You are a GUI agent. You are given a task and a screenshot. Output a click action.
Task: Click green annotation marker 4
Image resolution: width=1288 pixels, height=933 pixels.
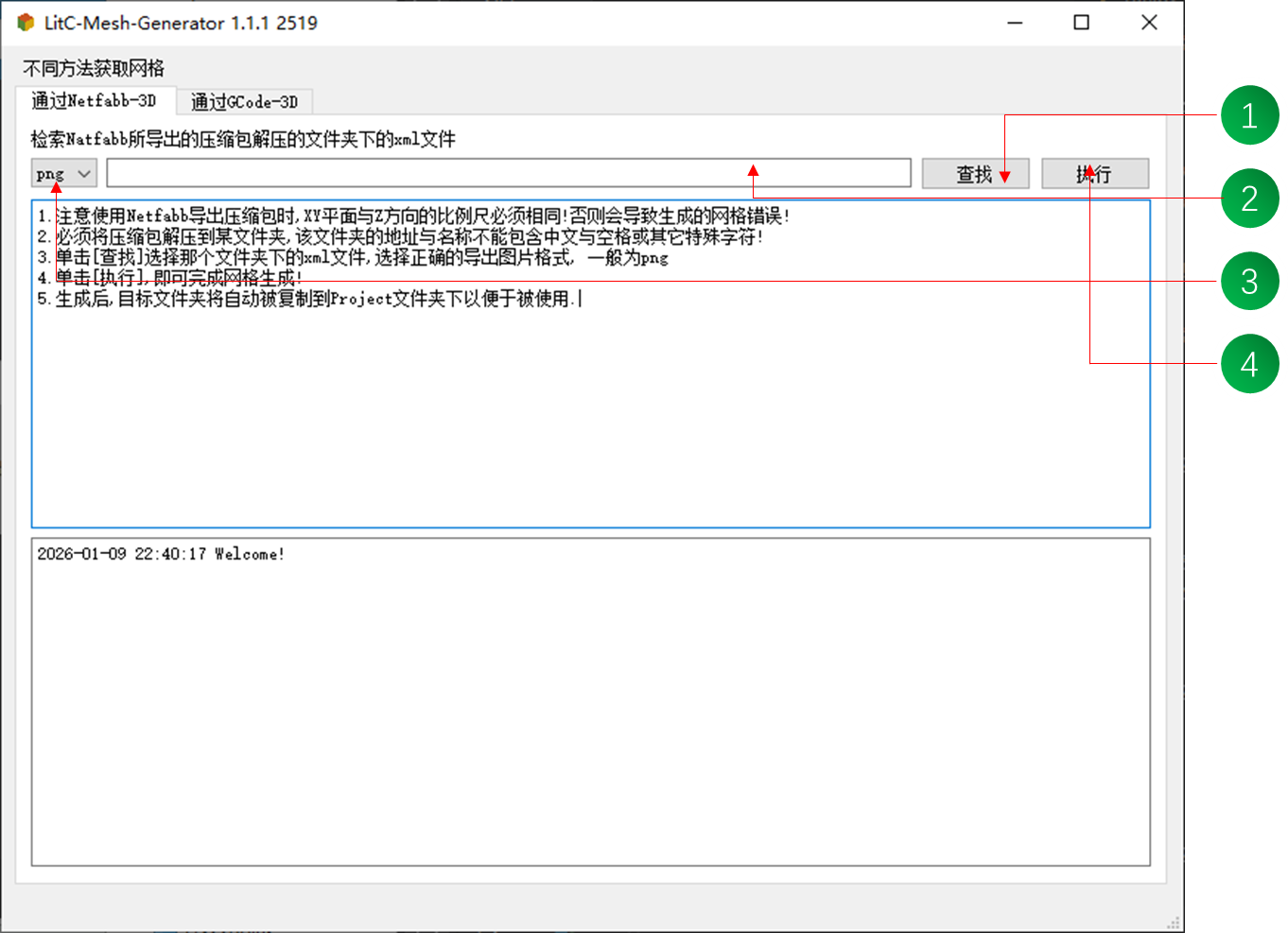coord(1248,362)
